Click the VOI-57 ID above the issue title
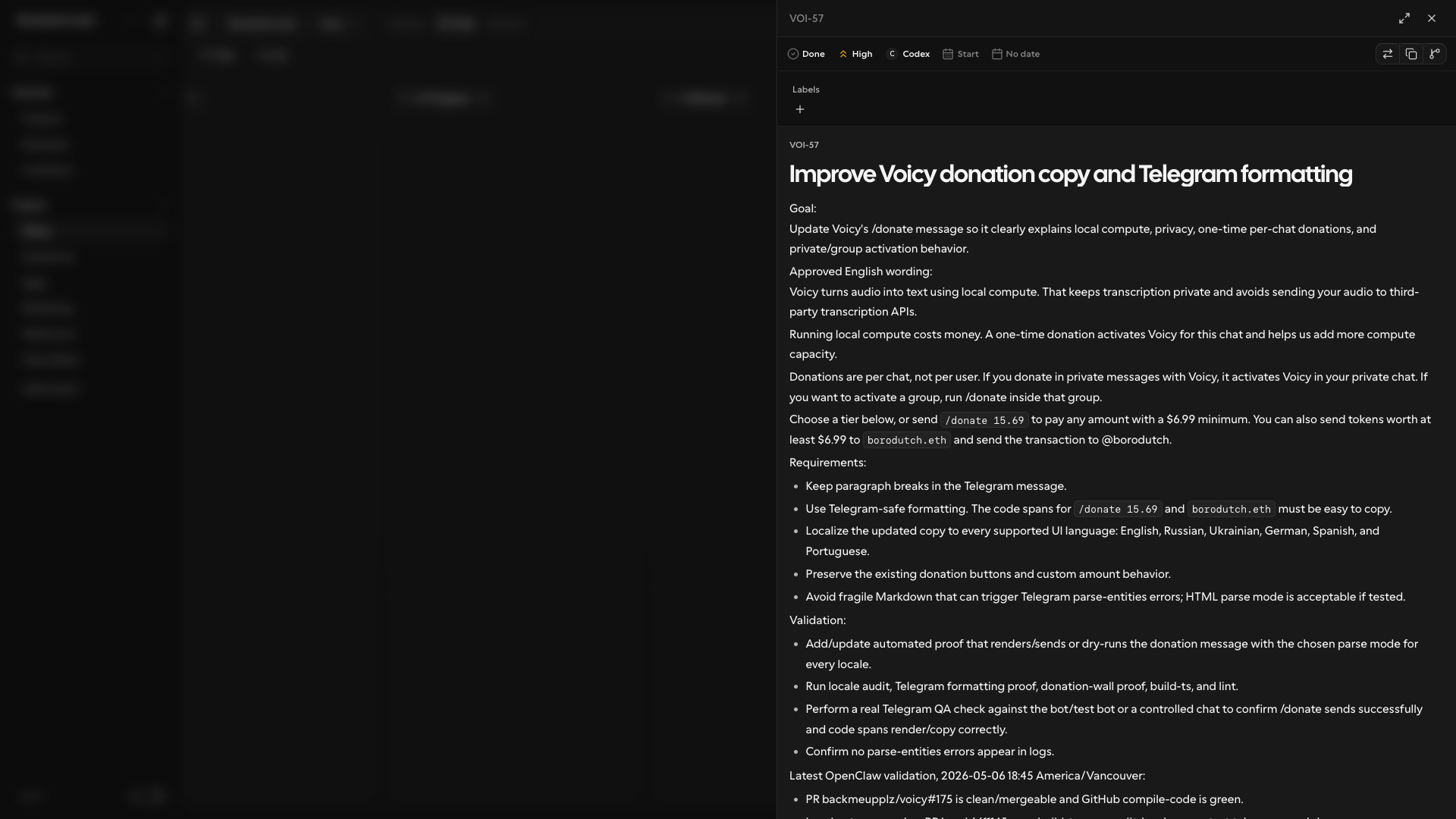 point(804,145)
